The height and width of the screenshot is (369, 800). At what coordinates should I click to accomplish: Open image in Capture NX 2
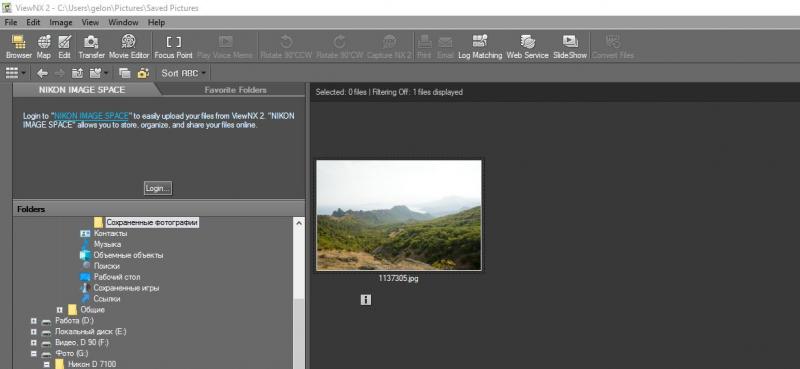click(x=389, y=47)
